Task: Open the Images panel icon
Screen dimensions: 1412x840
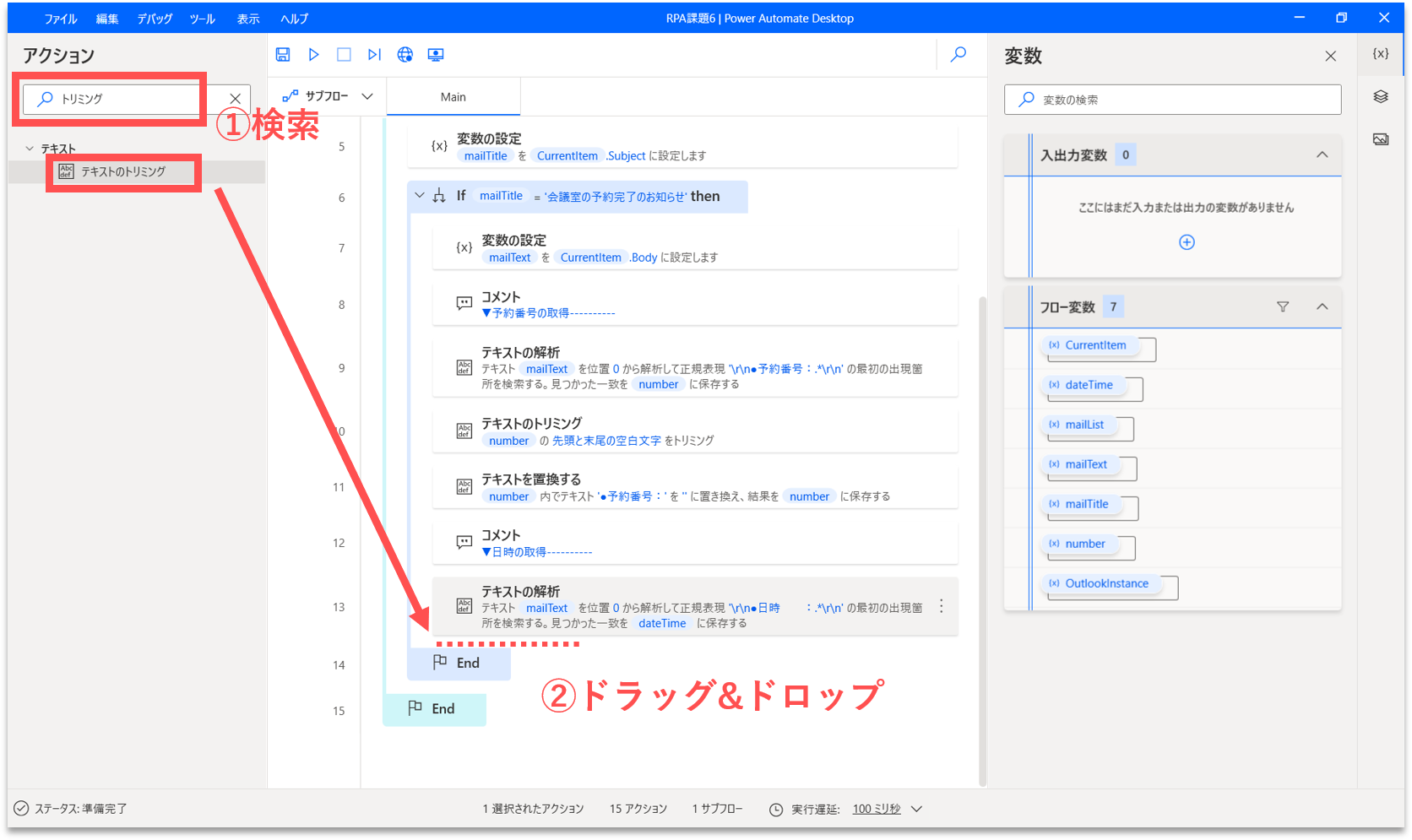Action: tap(1381, 139)
